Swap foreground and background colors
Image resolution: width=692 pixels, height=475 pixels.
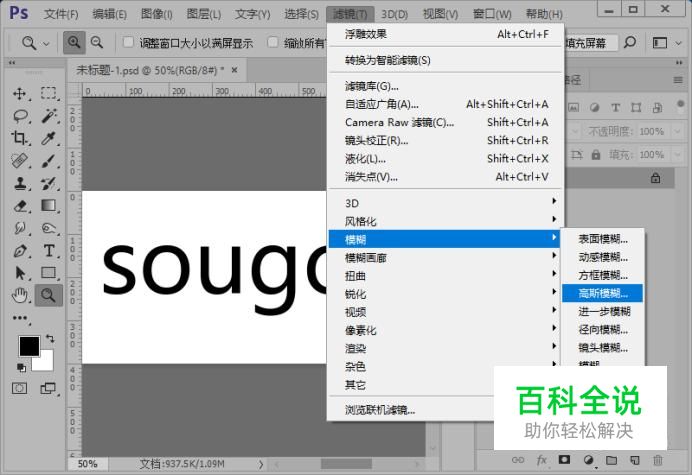pyautogui.click(x=50, y=339)
